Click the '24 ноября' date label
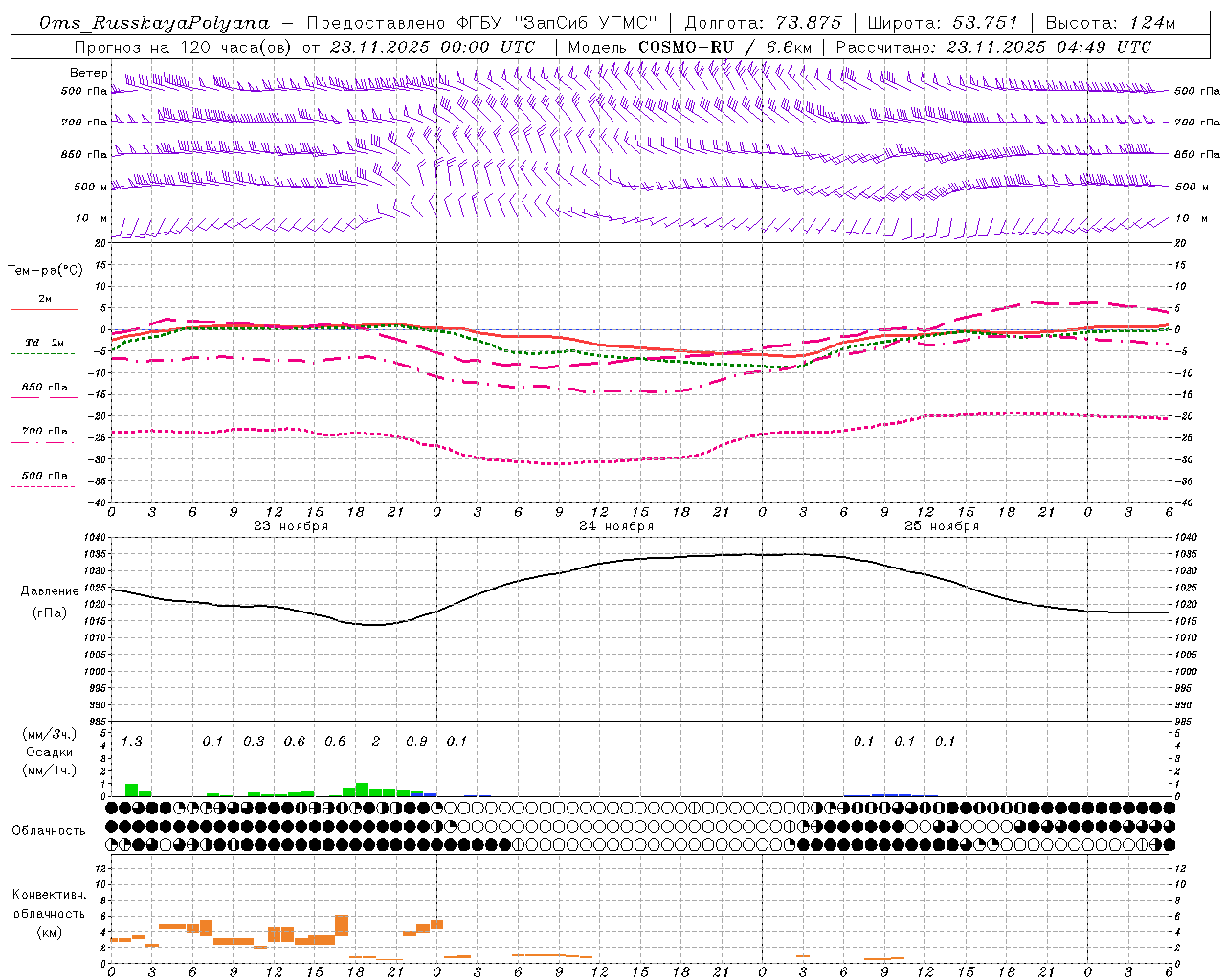1225x980 pixels. [616, 526]
